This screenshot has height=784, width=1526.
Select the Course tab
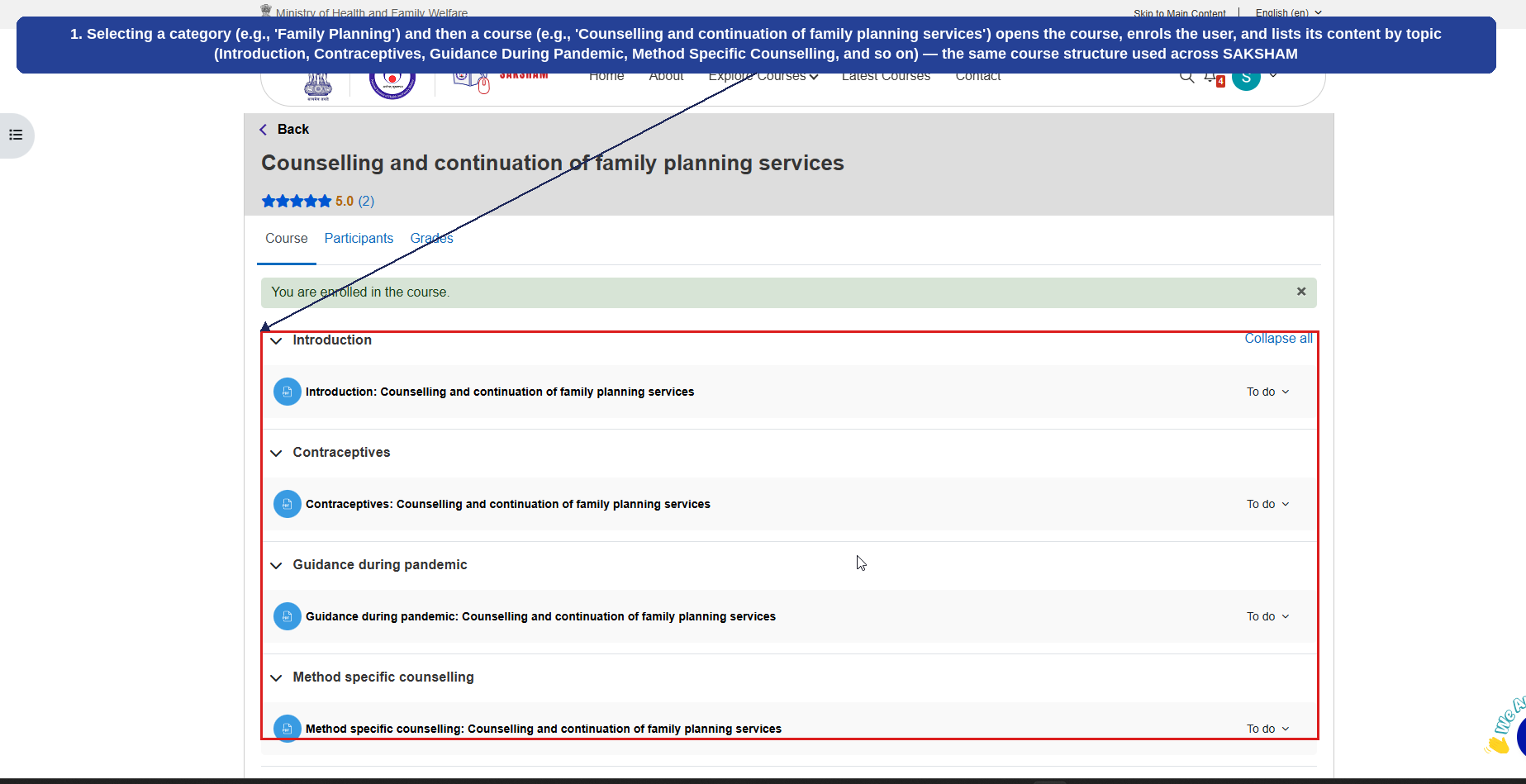287,238
